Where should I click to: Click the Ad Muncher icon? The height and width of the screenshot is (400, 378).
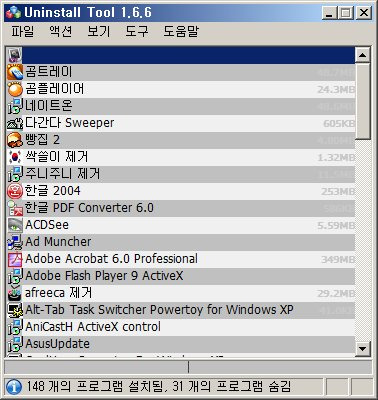[15, 242]
